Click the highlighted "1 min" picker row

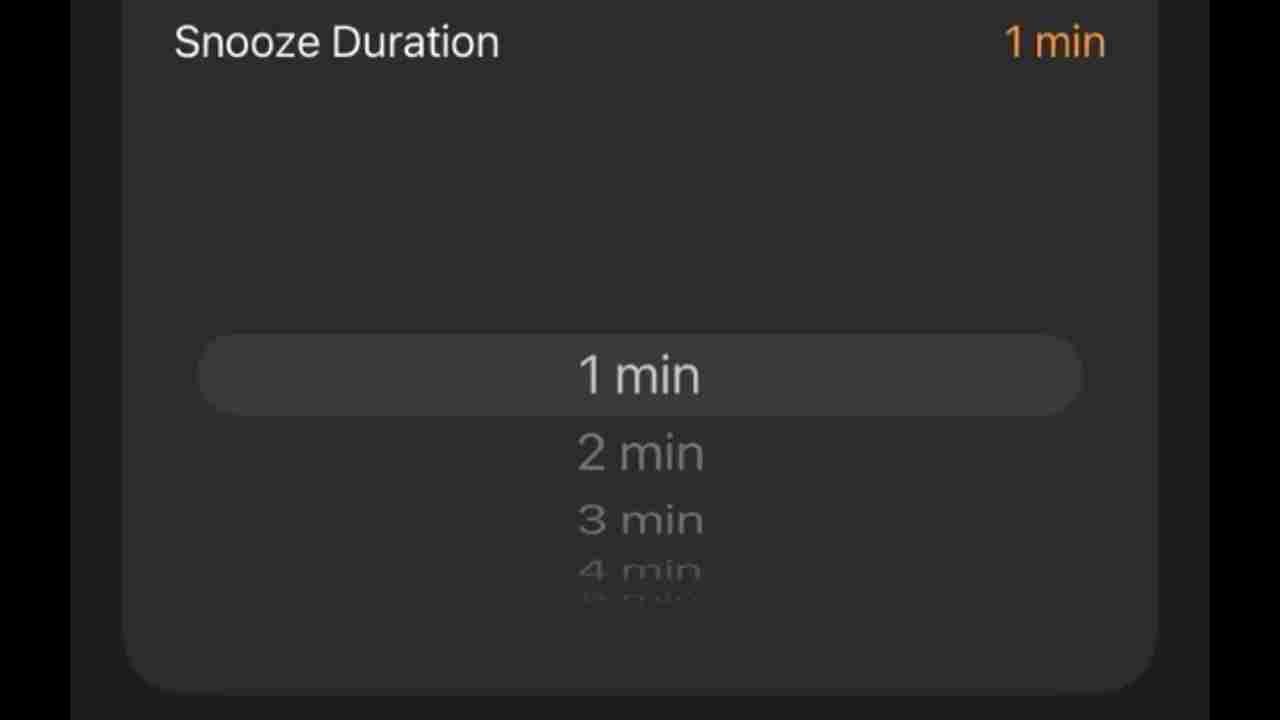pos(640,375)
